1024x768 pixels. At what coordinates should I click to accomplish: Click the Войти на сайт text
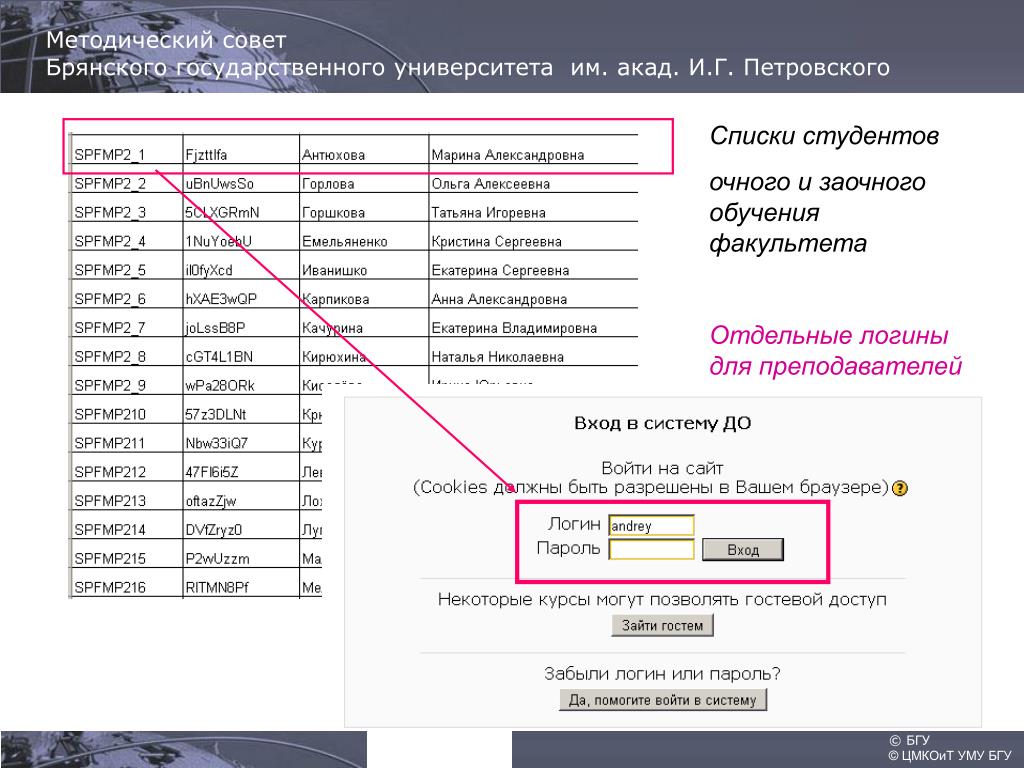(x=662, y=468)
